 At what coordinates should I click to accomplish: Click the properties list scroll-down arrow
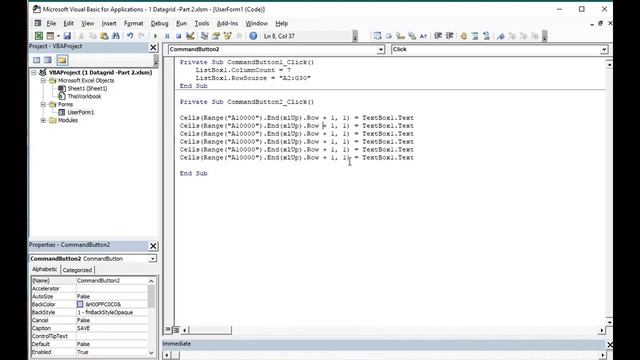[x=151, y=353]
